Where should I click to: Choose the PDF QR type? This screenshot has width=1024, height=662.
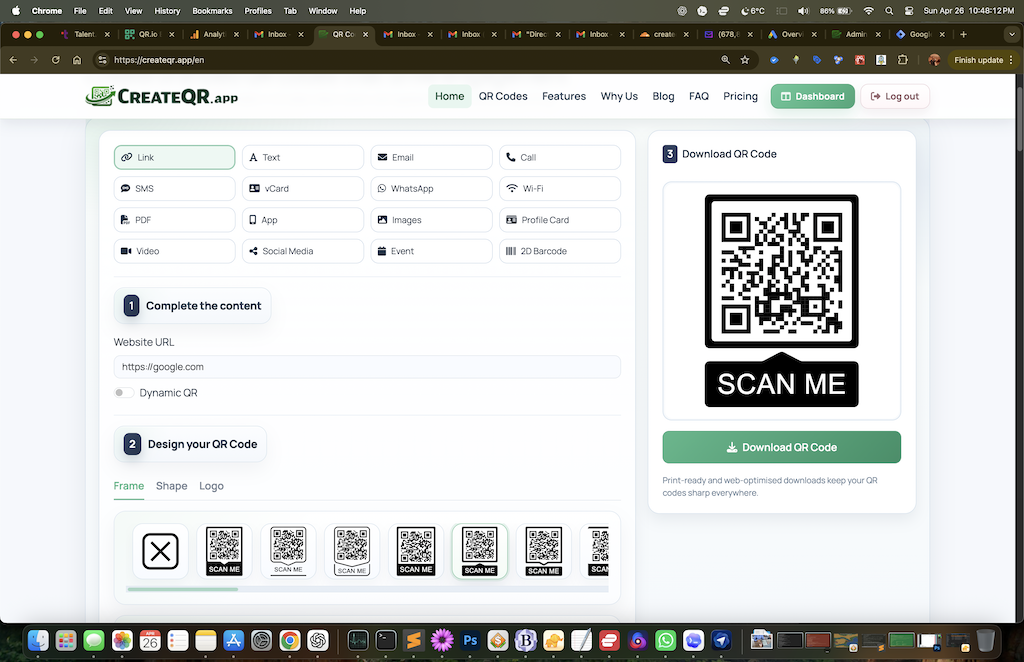click(174, 220)
